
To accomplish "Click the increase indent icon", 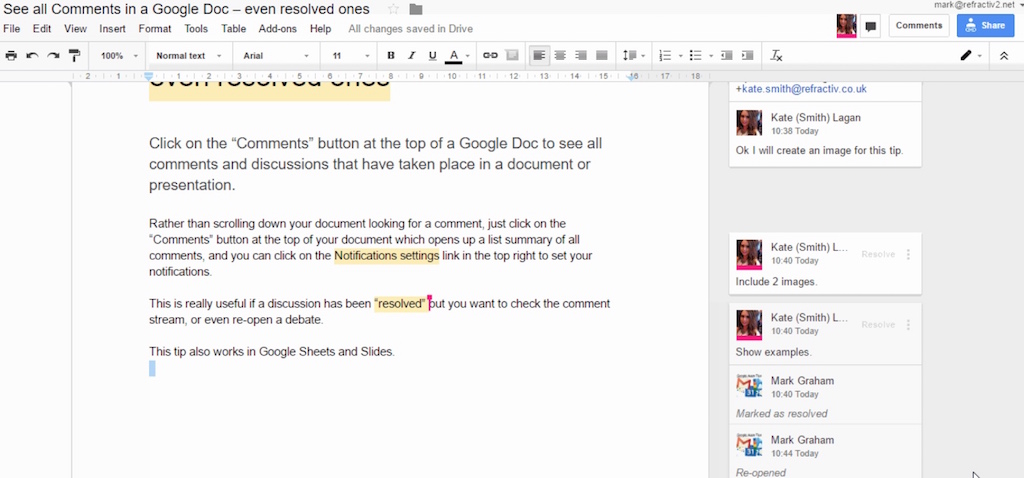I will pyautogui.click(x=747, y=56).
